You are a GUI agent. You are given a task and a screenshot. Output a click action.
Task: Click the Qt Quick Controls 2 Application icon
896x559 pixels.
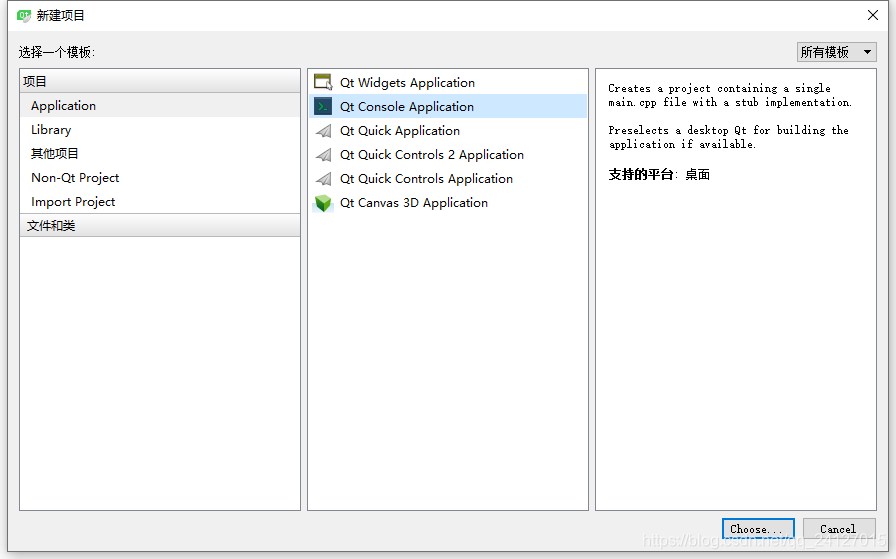click(323, 155)
